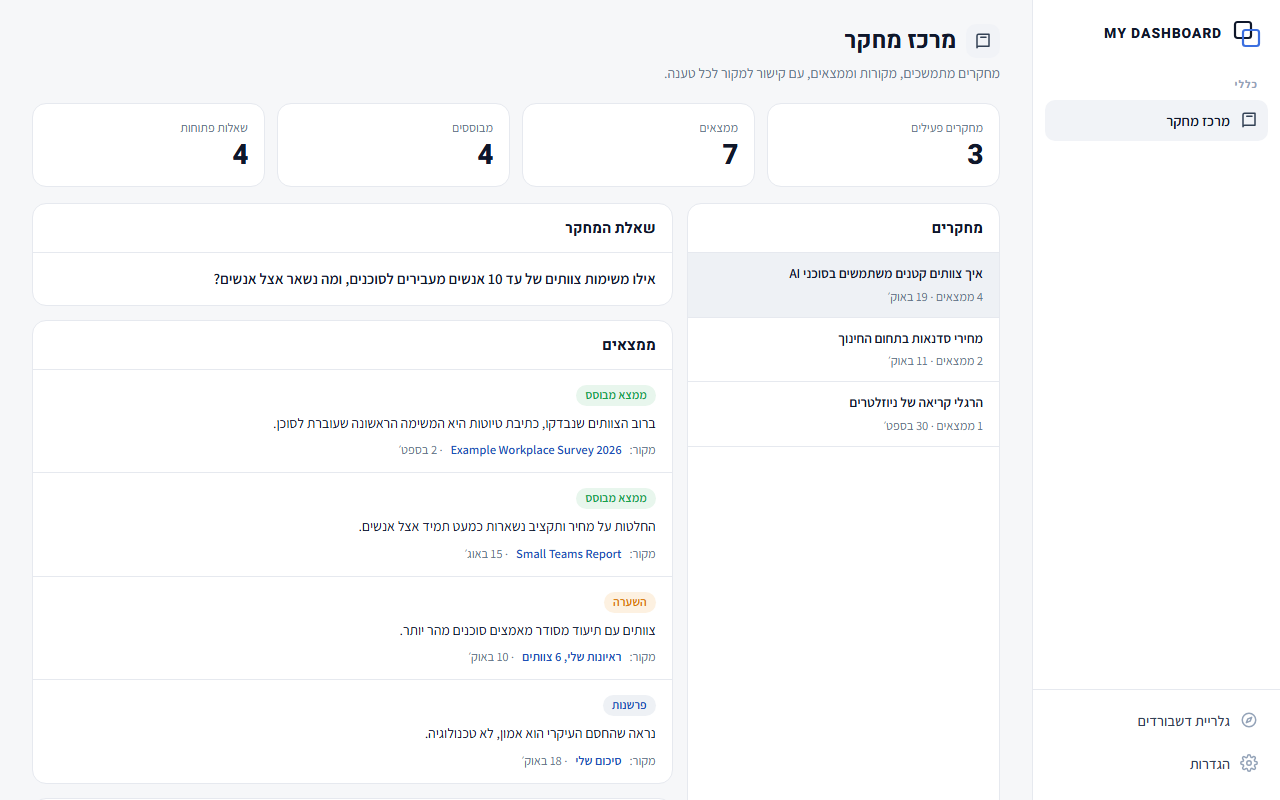Open source link Small Teams Report
The width and height of the screenshot is (1280, 800).
(569, 554)
